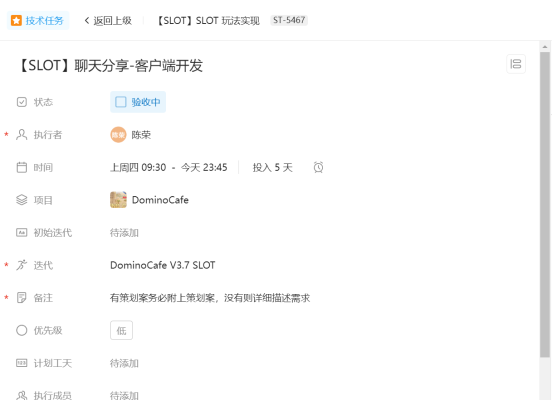The height and width of the screenshot is (400, 552).
Task: Click the 项目 label
Action: click(x=43, y=200)
